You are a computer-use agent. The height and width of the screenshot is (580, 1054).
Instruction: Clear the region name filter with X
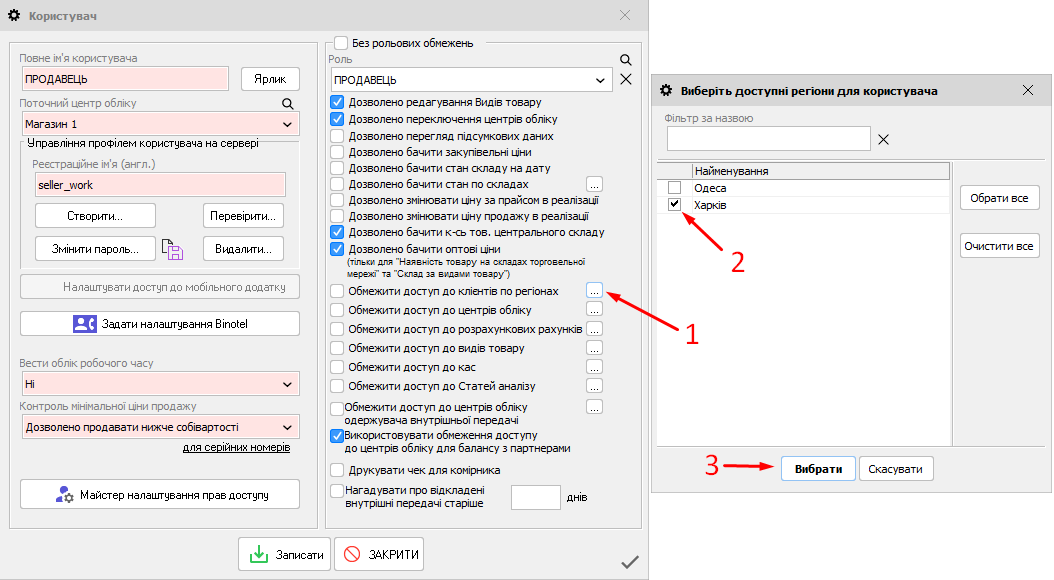pyautogui.click(x=883, y=139)
